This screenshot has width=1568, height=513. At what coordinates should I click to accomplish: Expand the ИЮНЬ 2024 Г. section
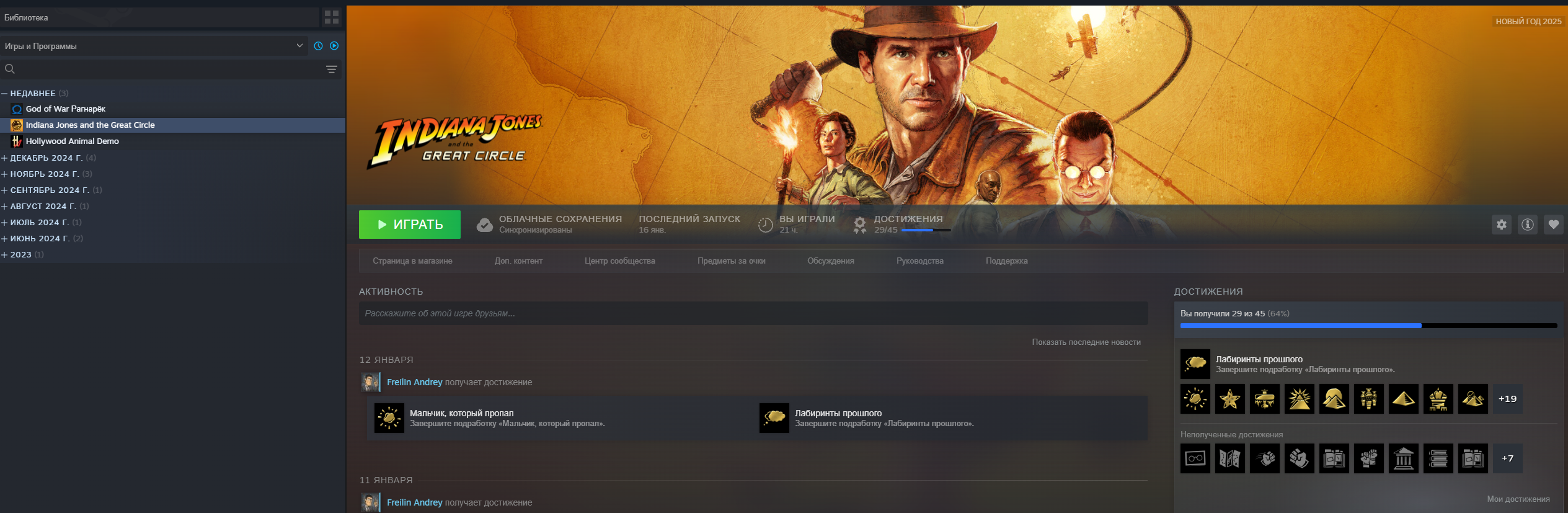pyautogui.click(x=4, y=239)
